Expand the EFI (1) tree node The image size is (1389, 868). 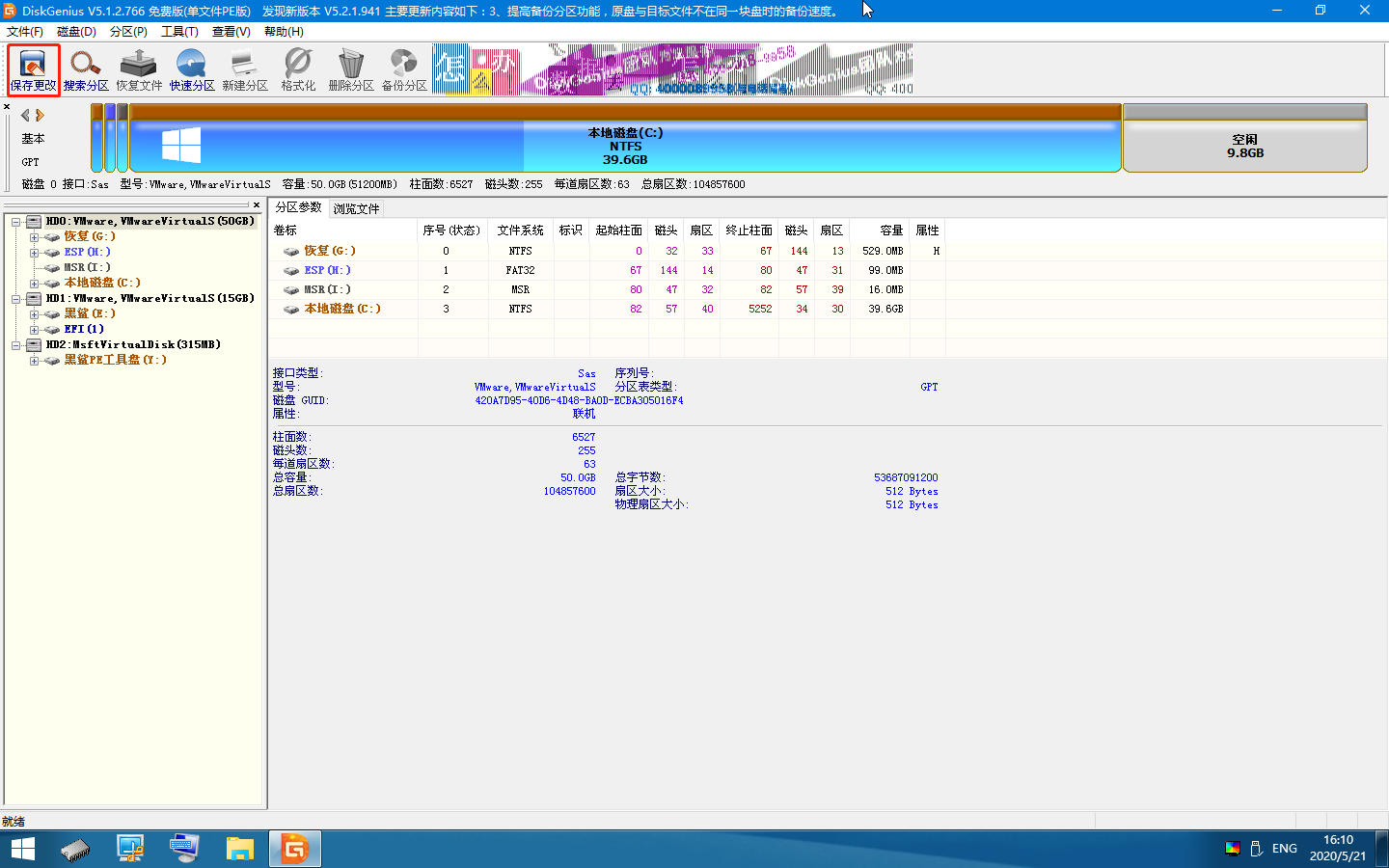[x=34, y=330]
